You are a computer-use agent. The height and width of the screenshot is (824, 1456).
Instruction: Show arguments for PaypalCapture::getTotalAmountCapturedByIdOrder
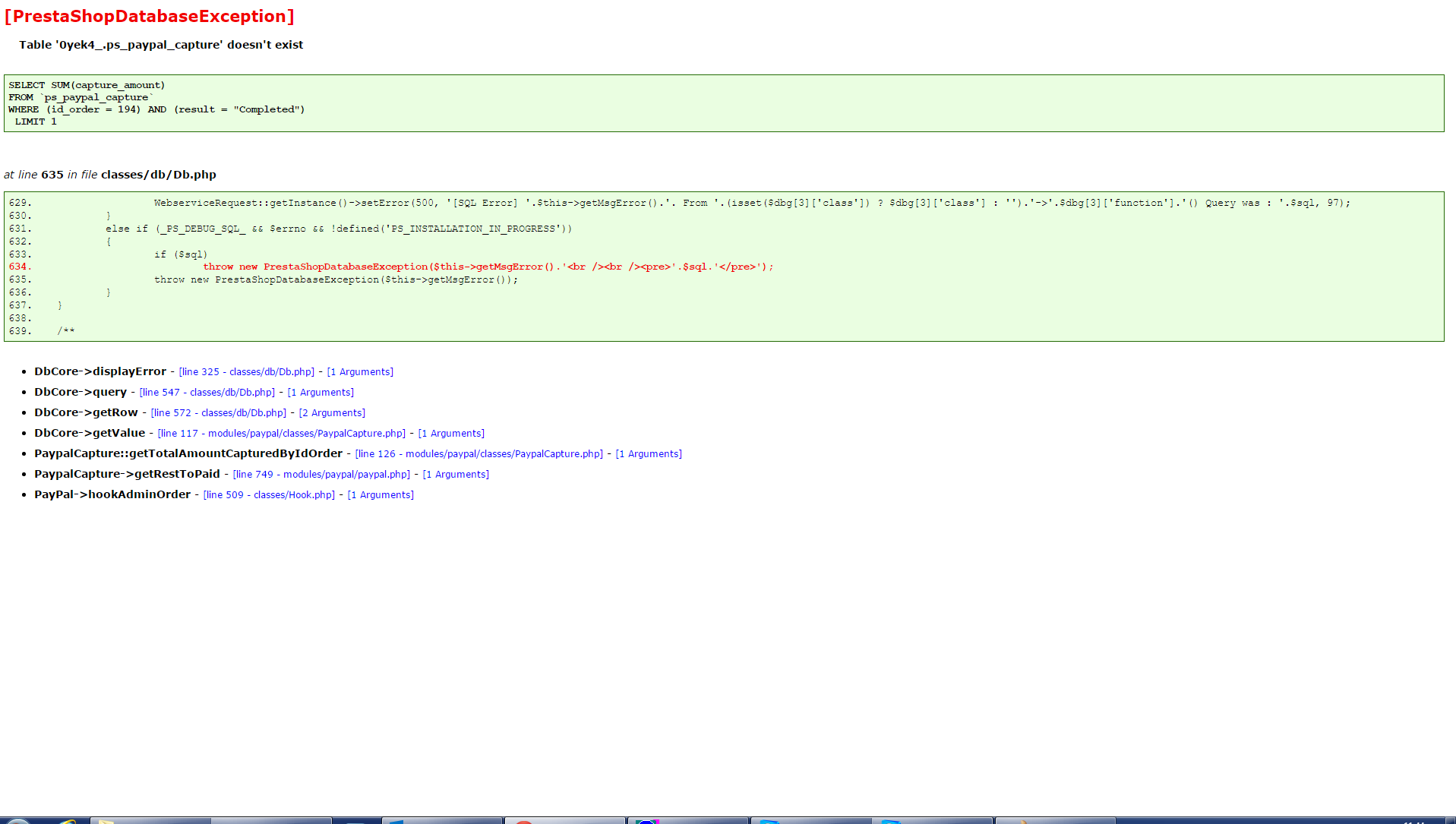pyautogui.click(x=649, y=454)
